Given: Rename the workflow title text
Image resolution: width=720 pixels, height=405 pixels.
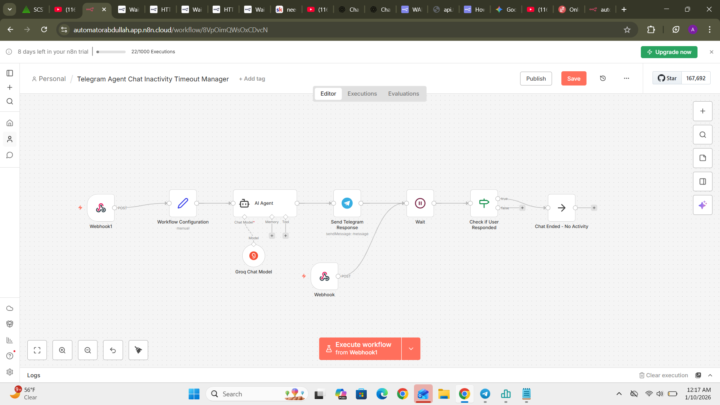Looking at the screenshot, I should (153, 79).
